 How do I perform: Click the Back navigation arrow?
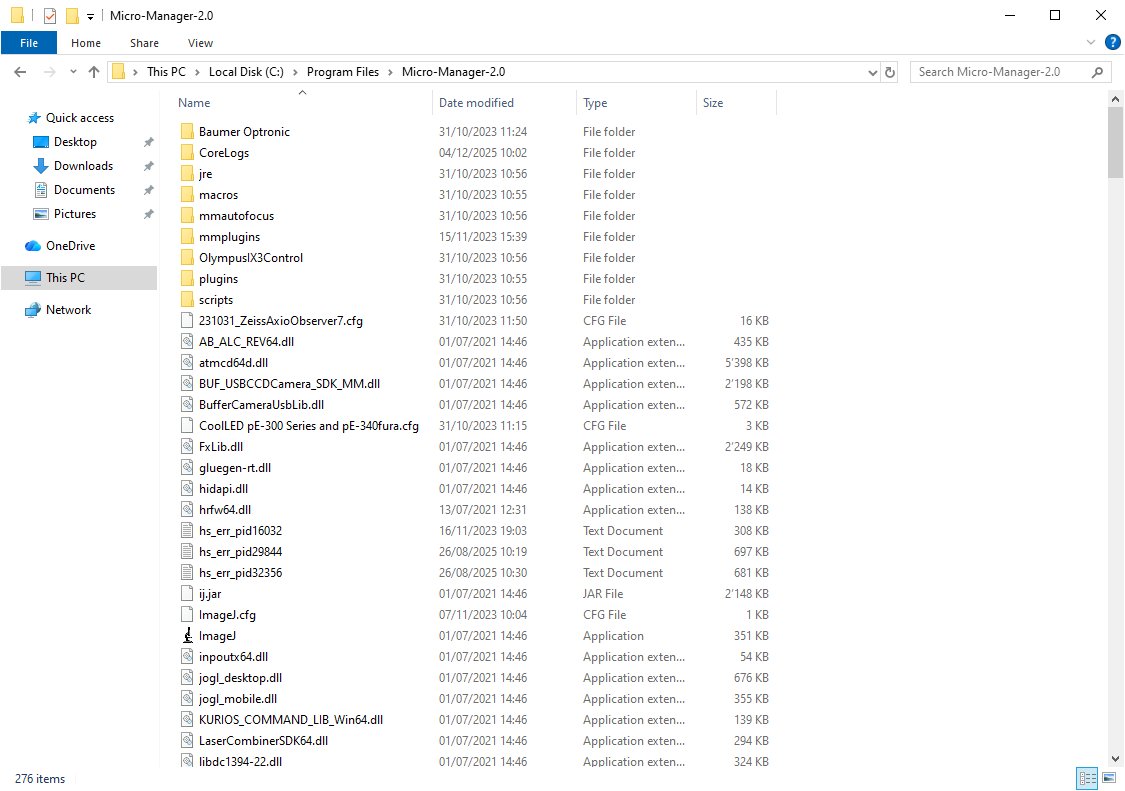tap(21, 72)
